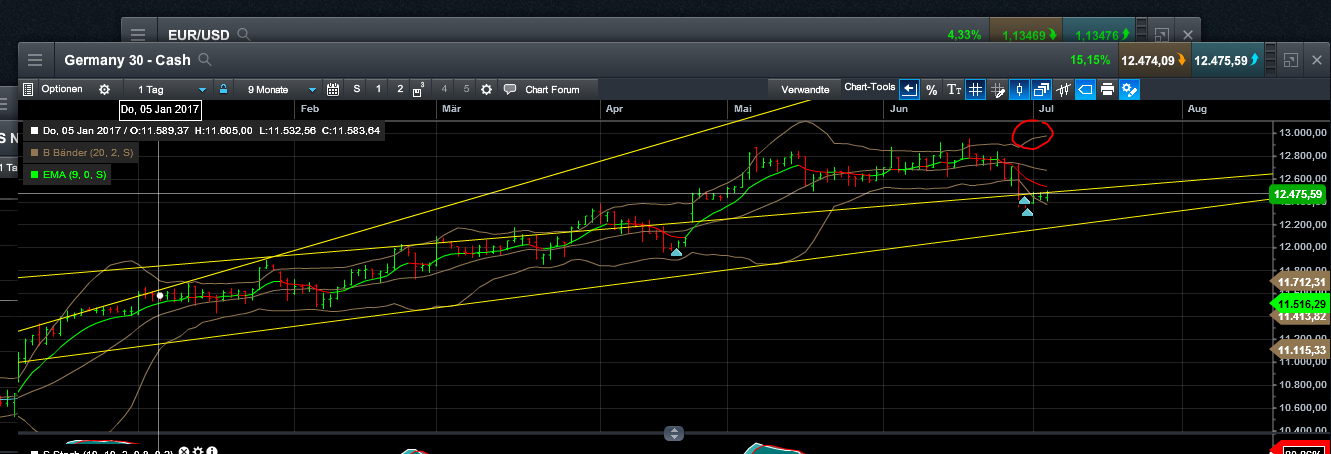Open layout settings gear before Chart Forum
The image size is (1331, 454).
487,89
